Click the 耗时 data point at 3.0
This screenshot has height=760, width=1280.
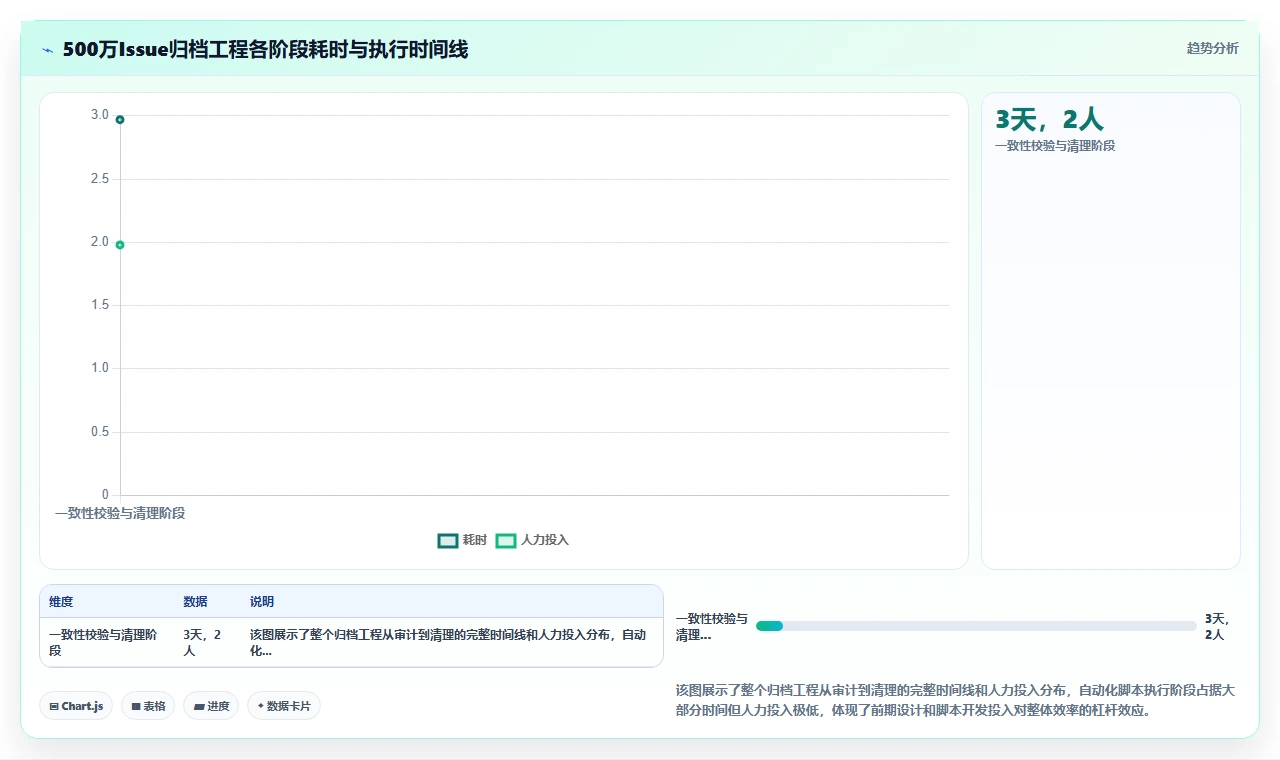120,119
